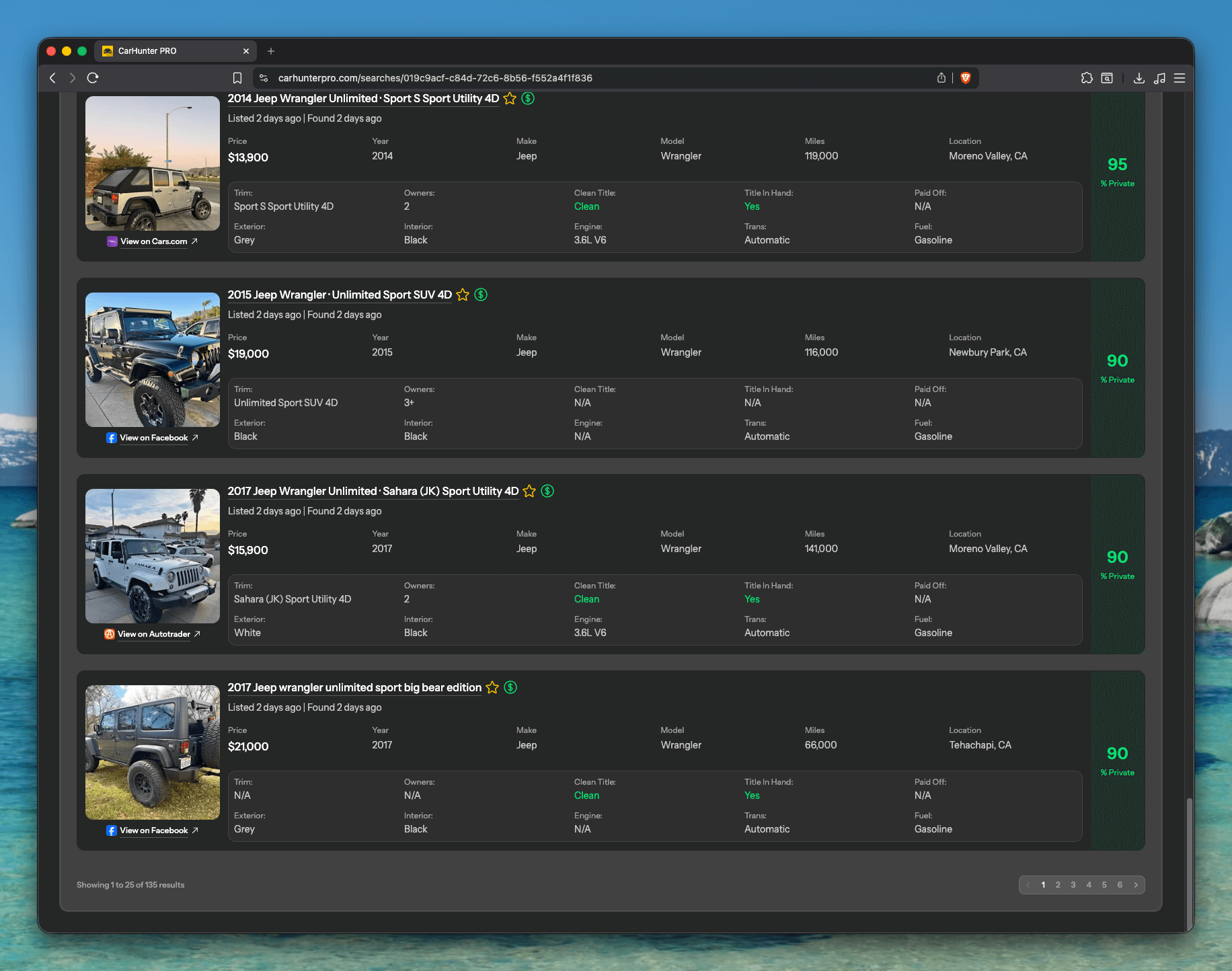Select the CarHunter PRO browser tab
The height and width of the screenshot is (971, 1232).
click(x=168, y=50)
